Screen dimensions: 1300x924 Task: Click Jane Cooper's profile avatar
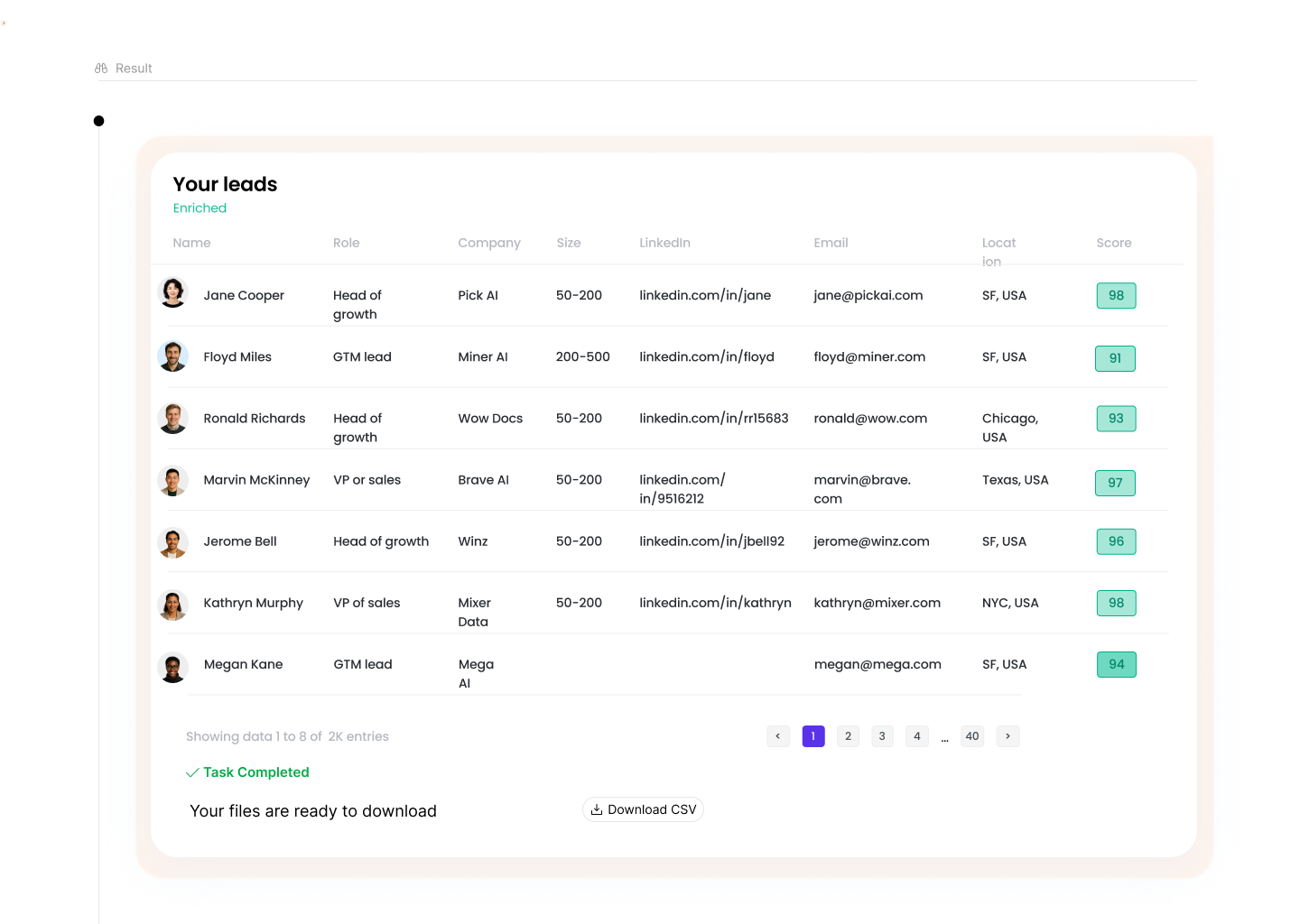[x=172, y=292]
